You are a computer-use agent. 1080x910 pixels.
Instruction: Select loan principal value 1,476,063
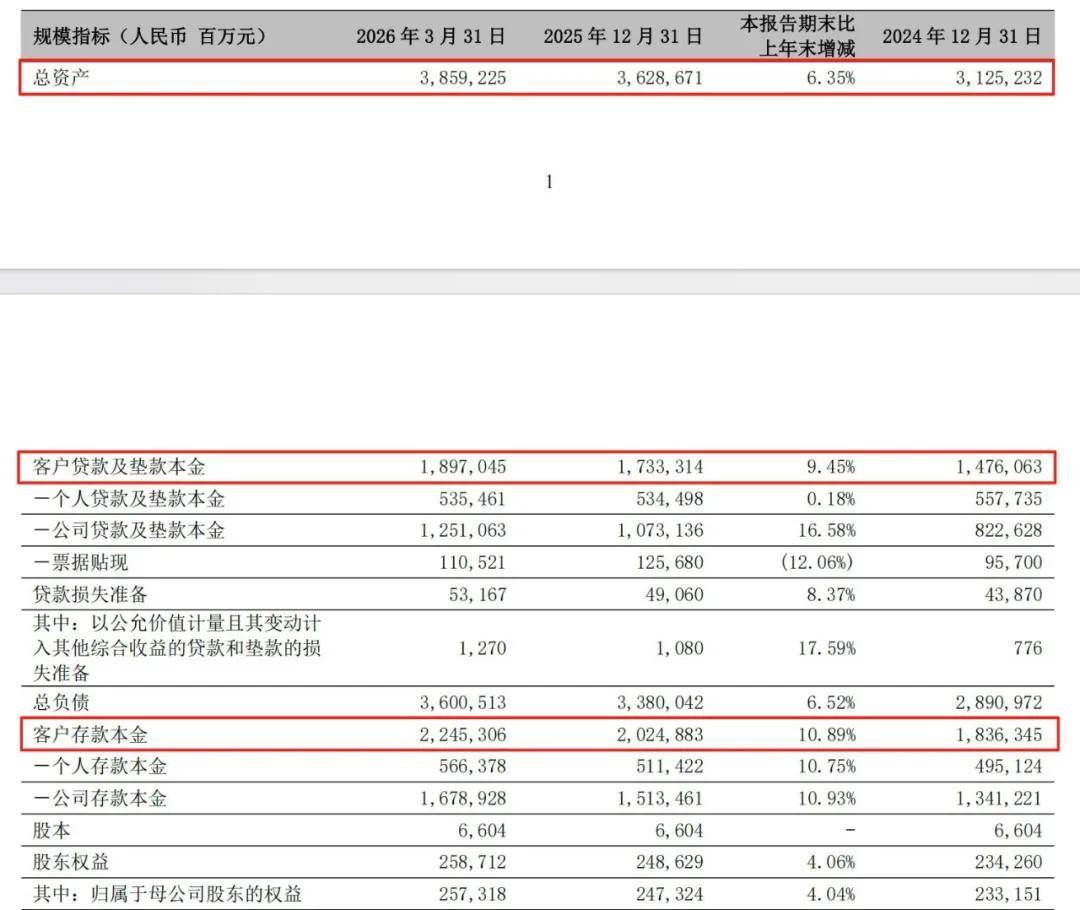(x=999, y=467)
